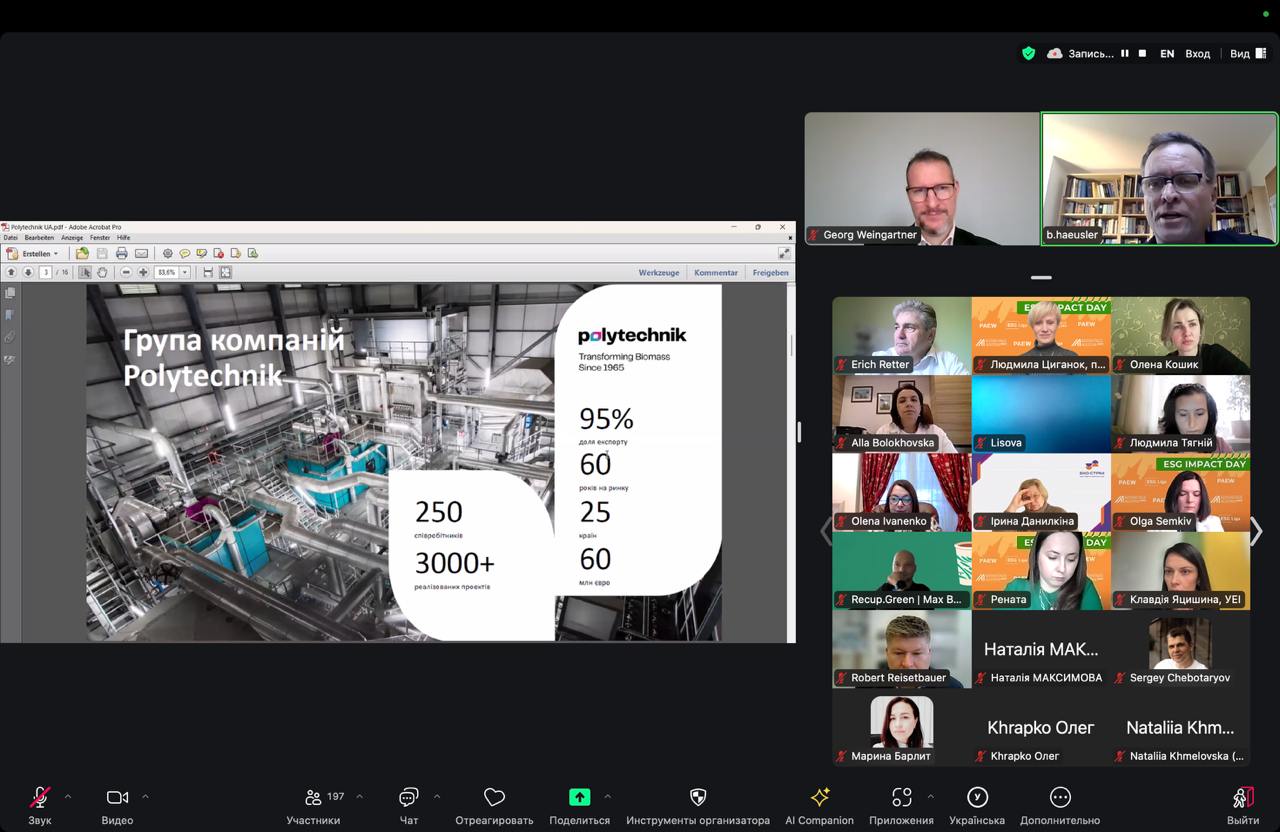The image size is (1280, 832).
Task: Expand audio options arrow next to Звук
Action: (x=68, y=797)
